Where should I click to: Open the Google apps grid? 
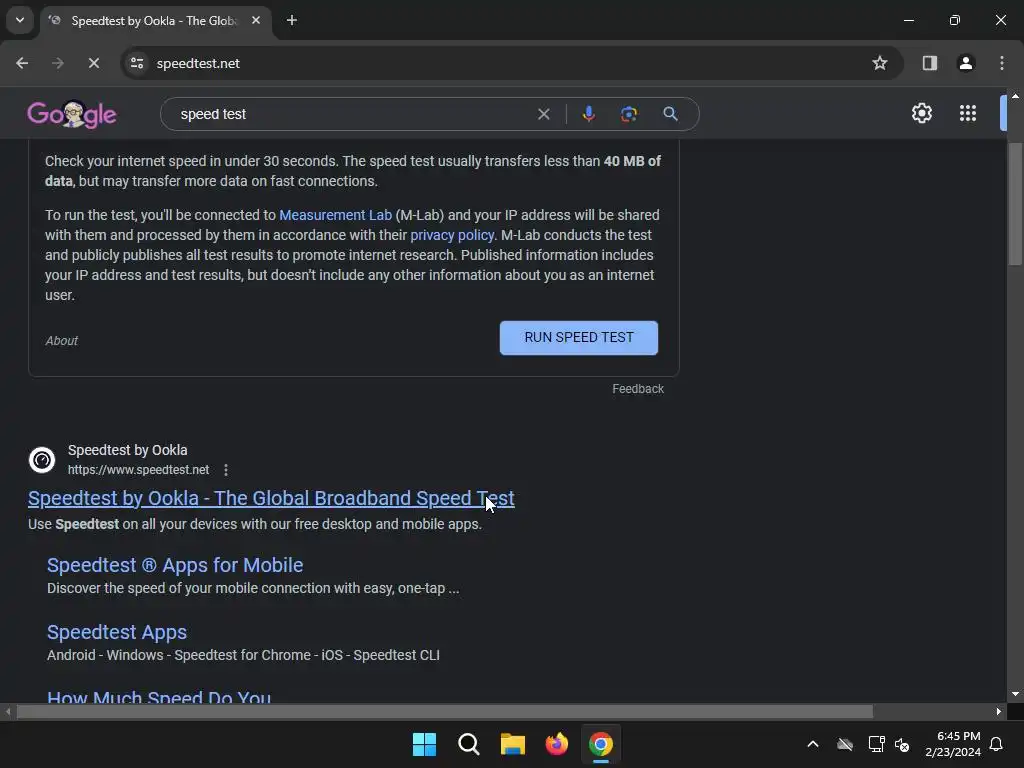tap(968, 114)
